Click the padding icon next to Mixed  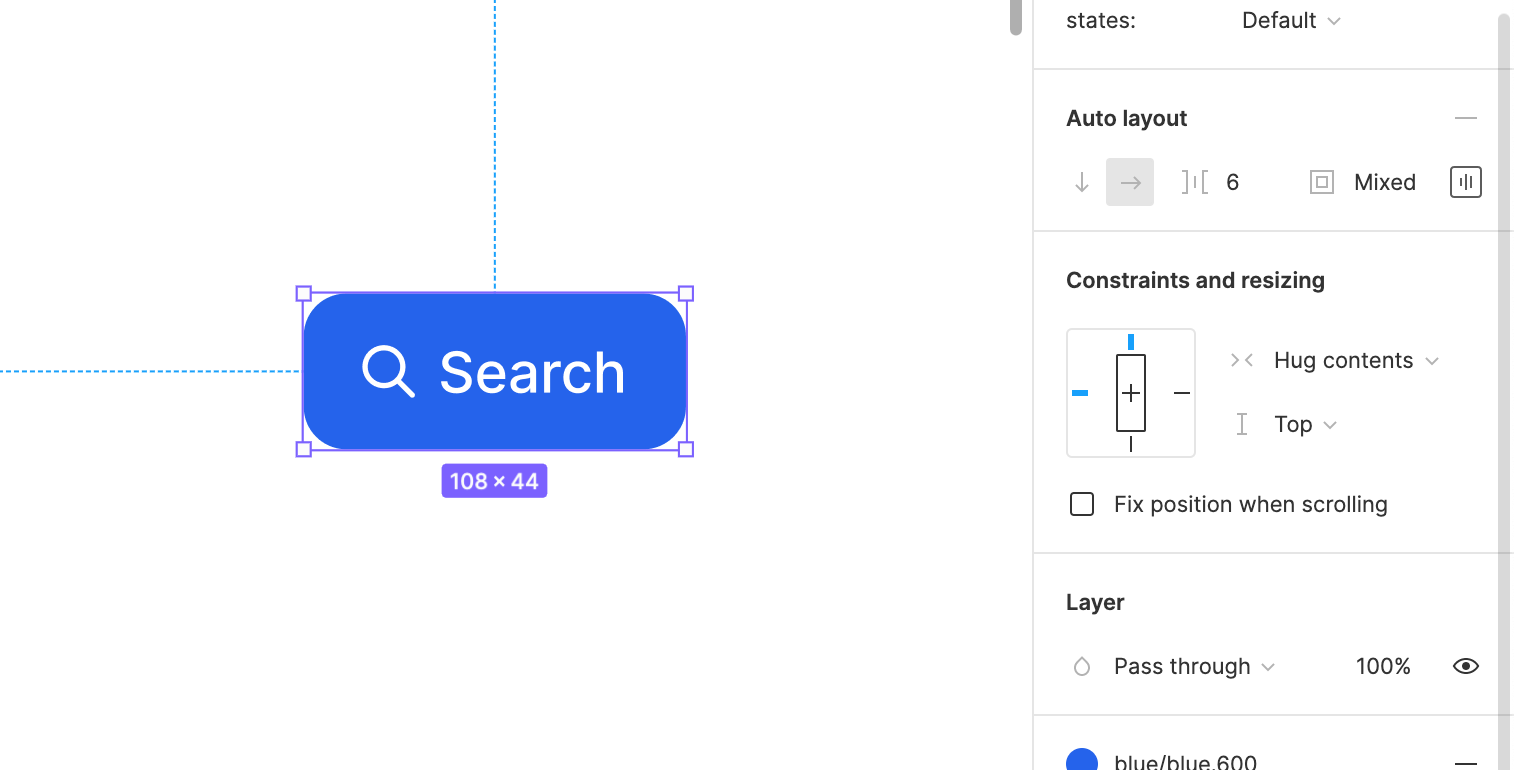[x=1322, y=182]
